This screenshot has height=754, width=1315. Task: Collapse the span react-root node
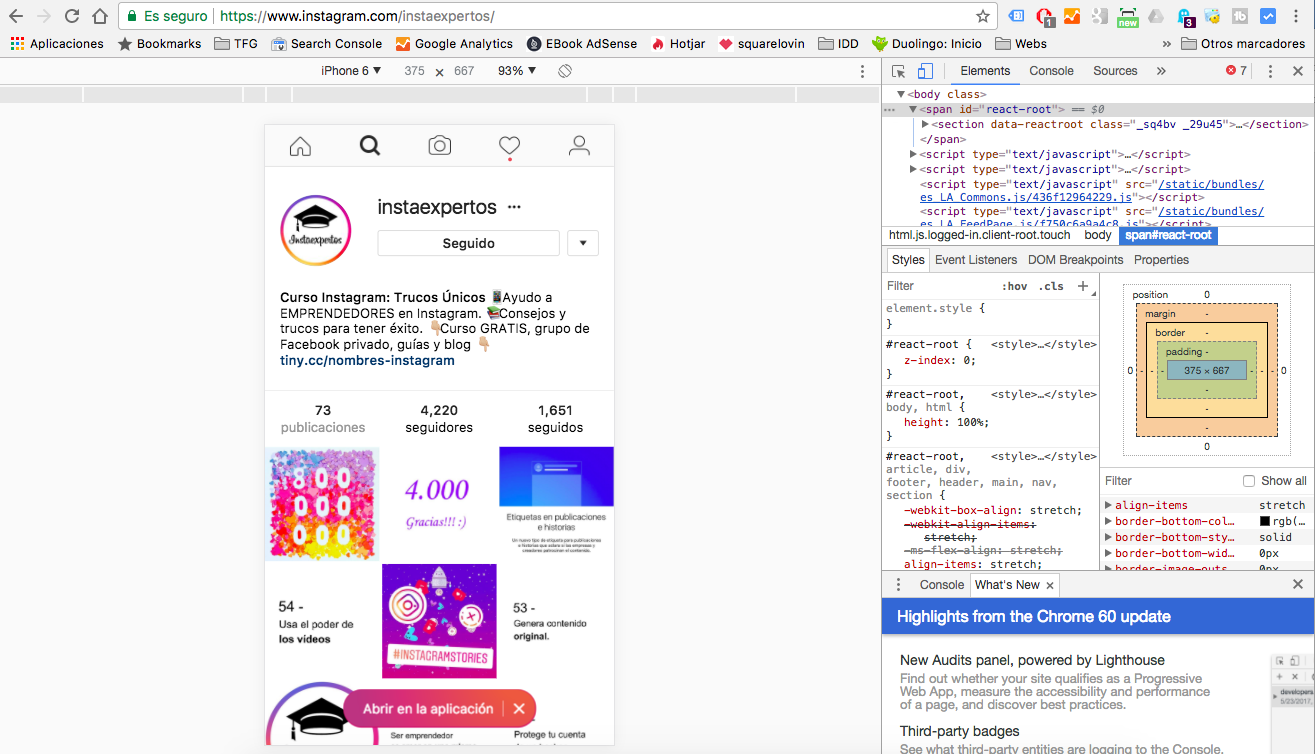pyautogui.click(x=913, y=109)
